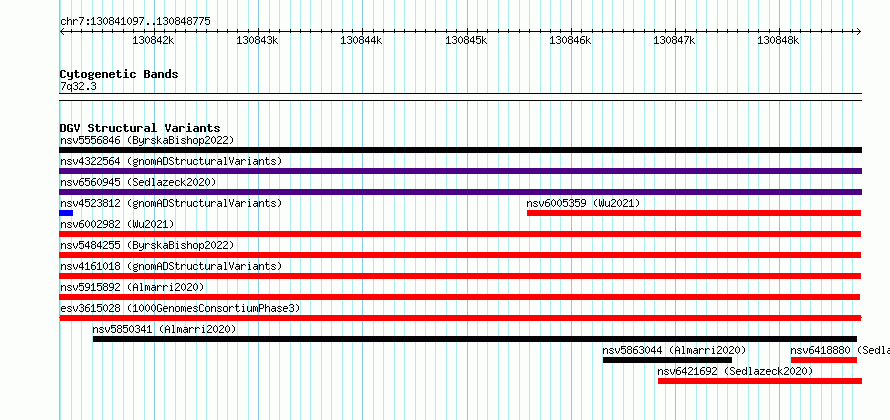890x420 pixels.
Task: Click nsv6002982 (Wu2021) label
Action: (x=117, y=224)
